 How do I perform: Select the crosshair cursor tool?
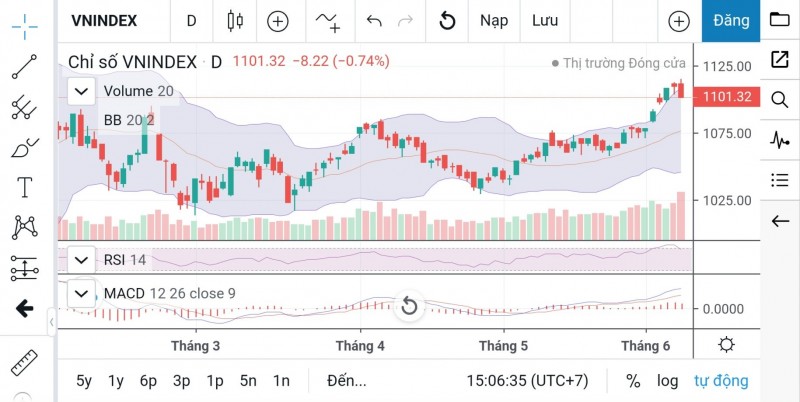point(24,26)
